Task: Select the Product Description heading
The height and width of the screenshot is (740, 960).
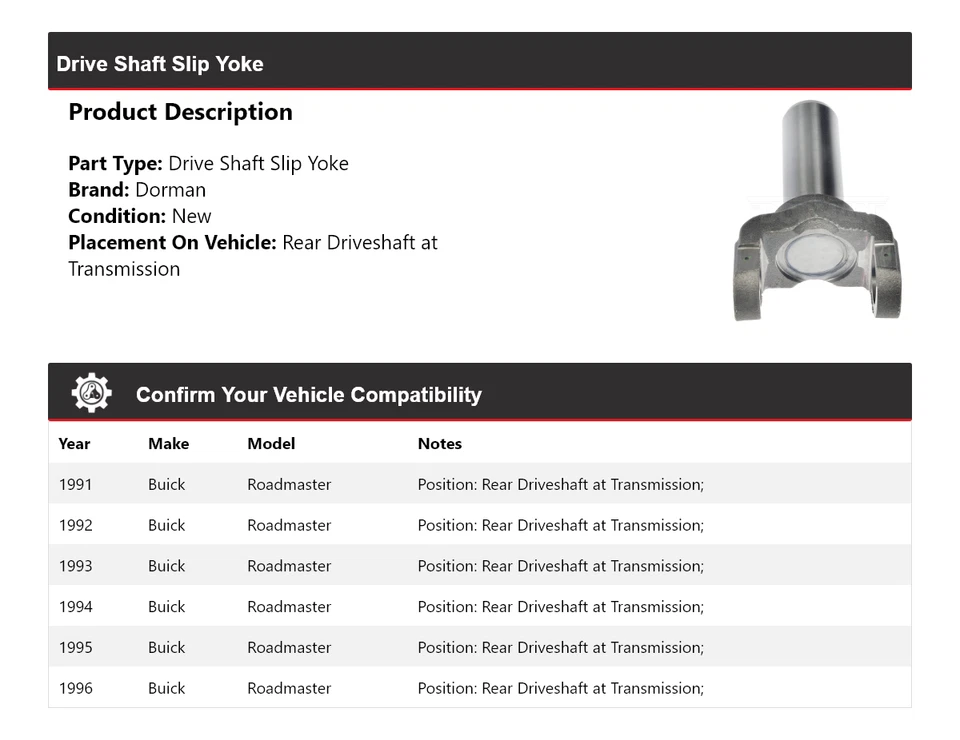Action: pos(180,112)
